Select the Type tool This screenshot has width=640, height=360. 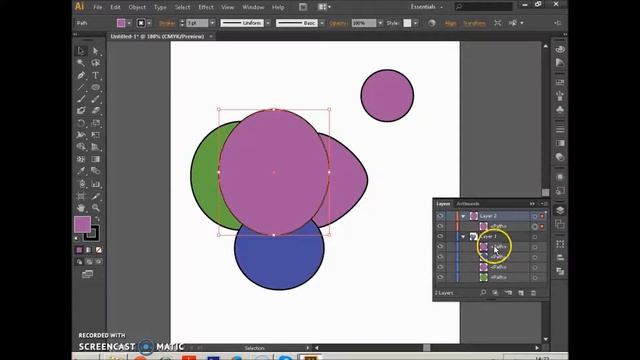pos(96,75)
